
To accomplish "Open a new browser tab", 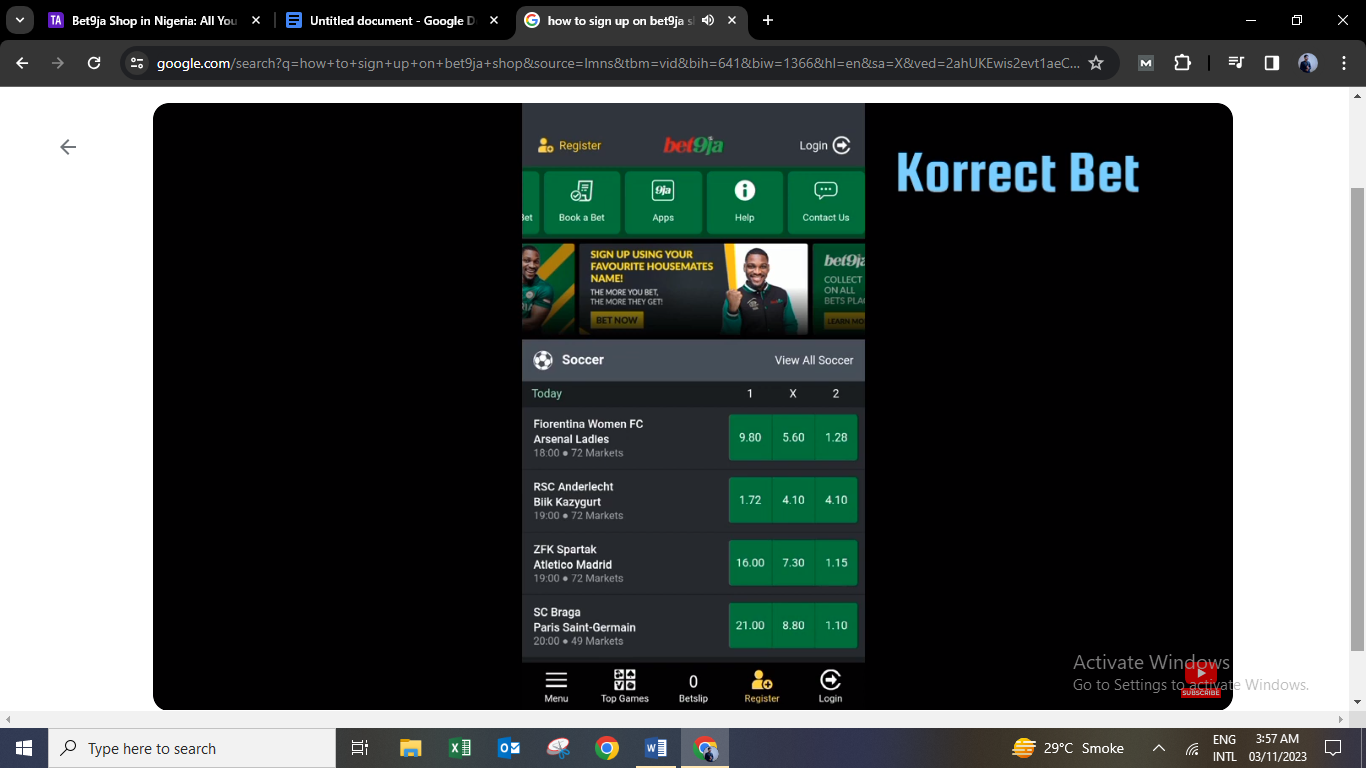I will pyautogui.click(x=768, y=20).
